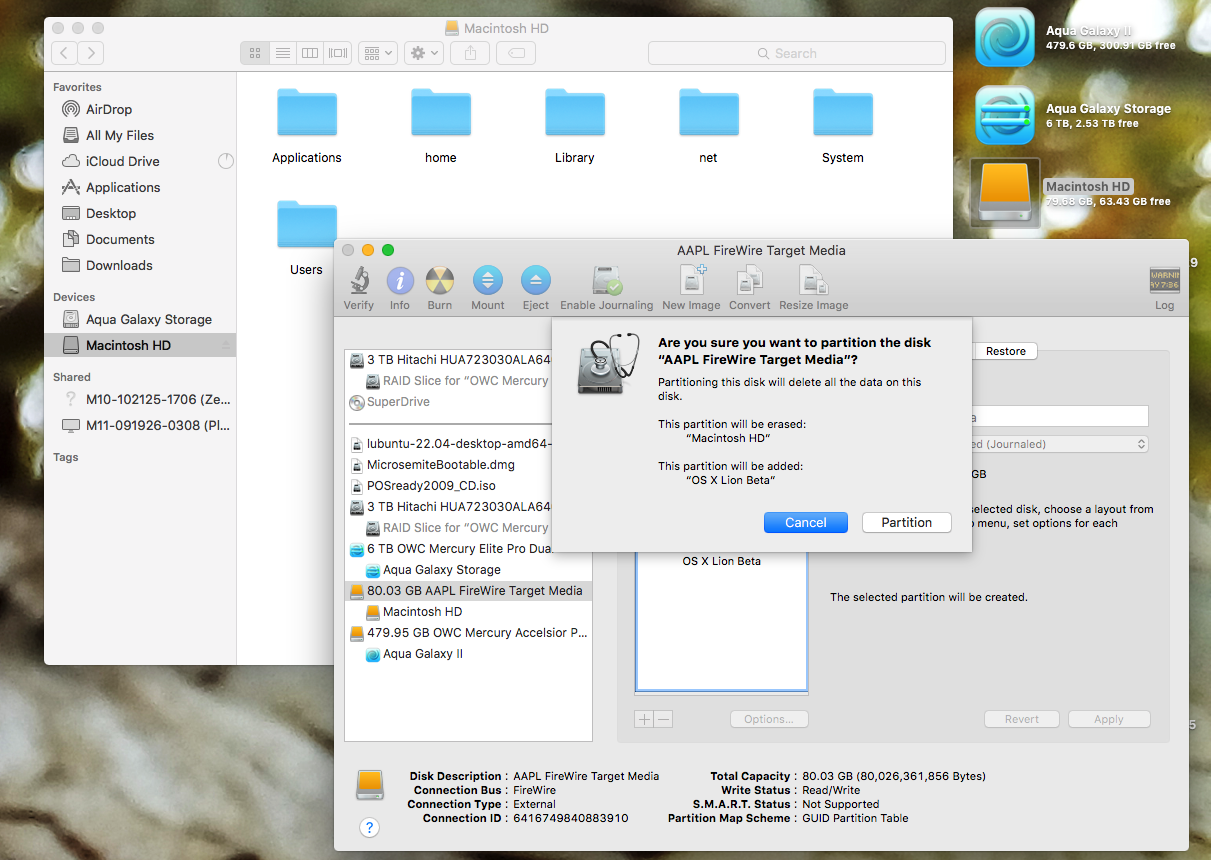The width and height of the screenshot is (1211, 860).
Task: Open the Finder arrange-by dropdown
Action: pos(378,53)
